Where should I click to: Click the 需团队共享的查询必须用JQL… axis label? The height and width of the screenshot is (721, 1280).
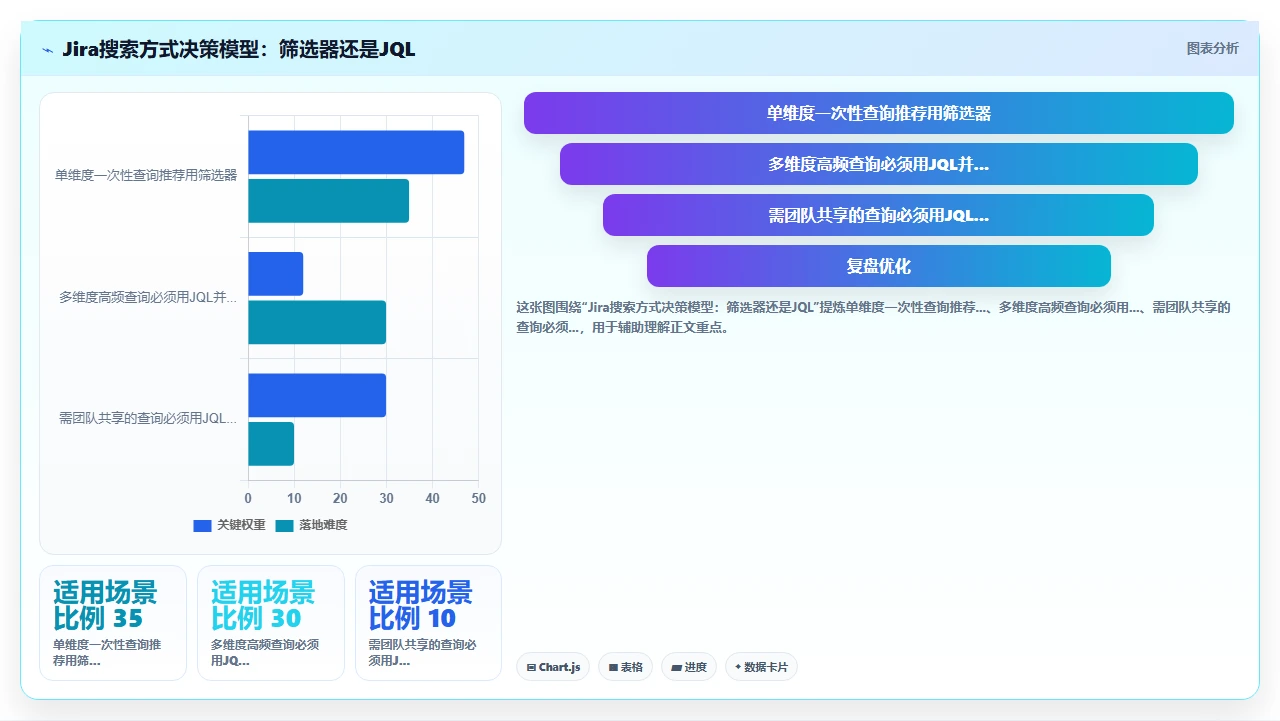click(x=148, y=419)
